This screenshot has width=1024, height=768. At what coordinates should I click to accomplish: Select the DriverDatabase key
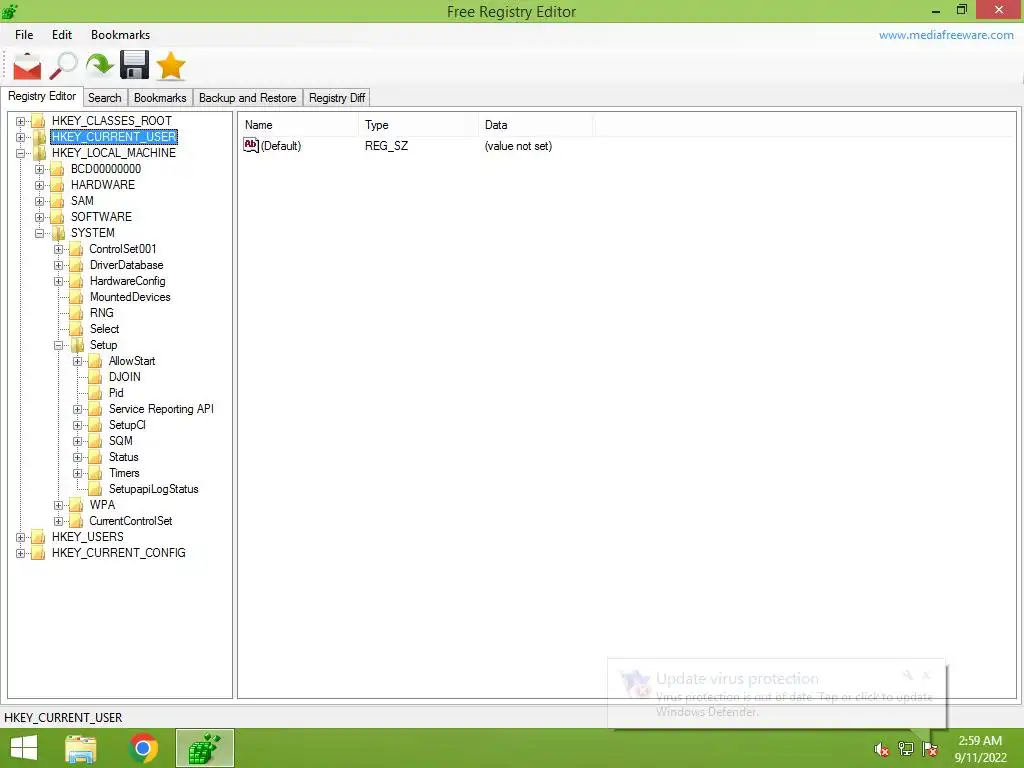127,265
